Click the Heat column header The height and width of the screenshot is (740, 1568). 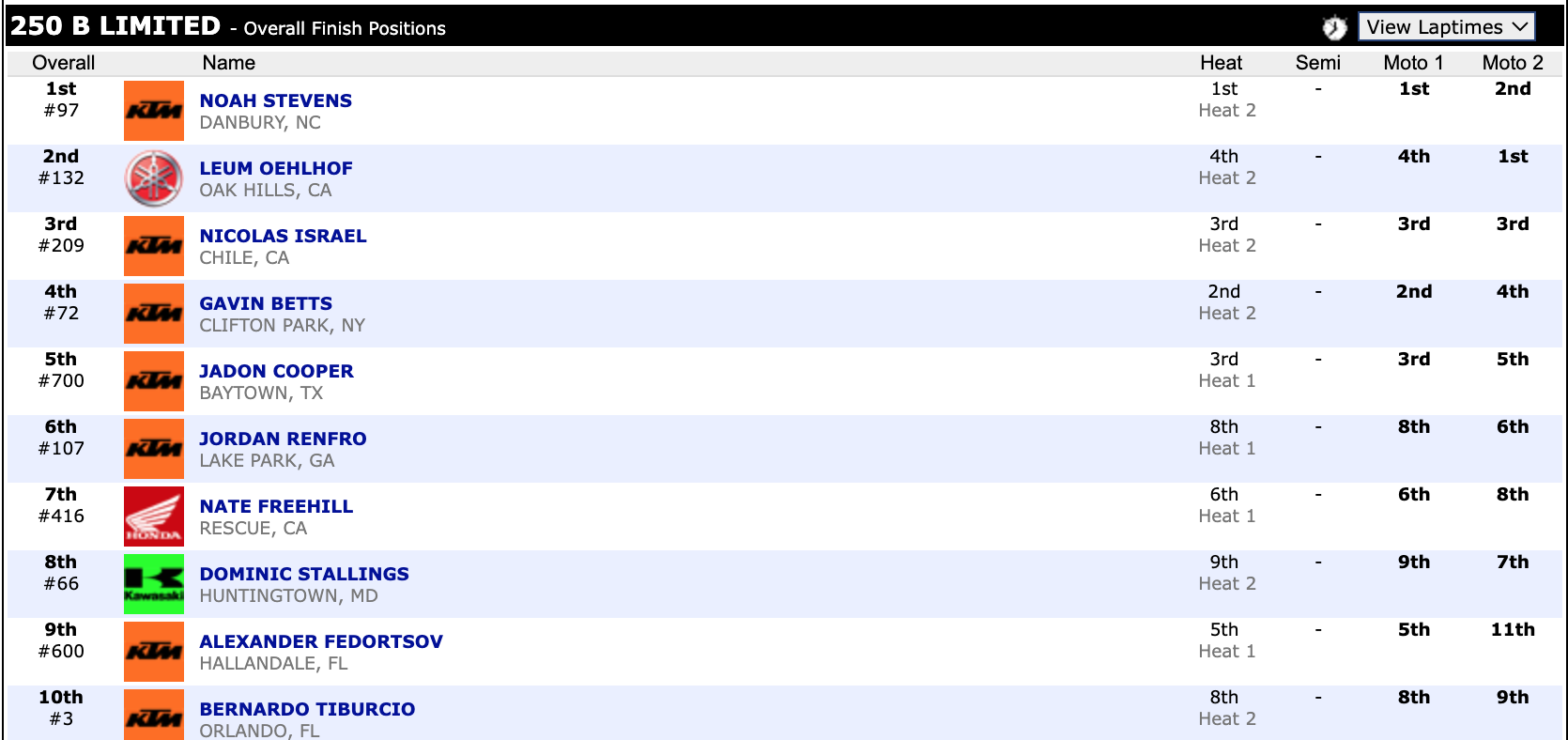pyautogui.click(x=1221, y=63)
